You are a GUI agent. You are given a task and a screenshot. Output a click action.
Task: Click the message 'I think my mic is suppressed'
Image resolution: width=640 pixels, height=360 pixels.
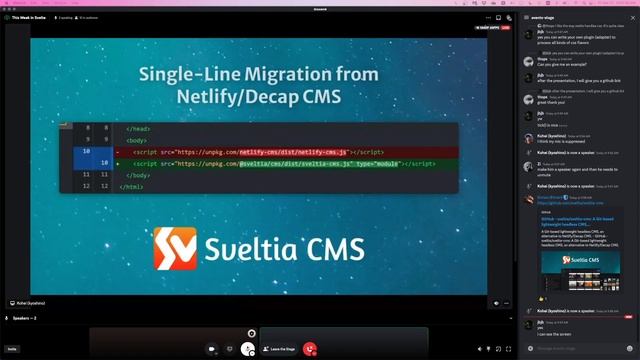point(561,141)
